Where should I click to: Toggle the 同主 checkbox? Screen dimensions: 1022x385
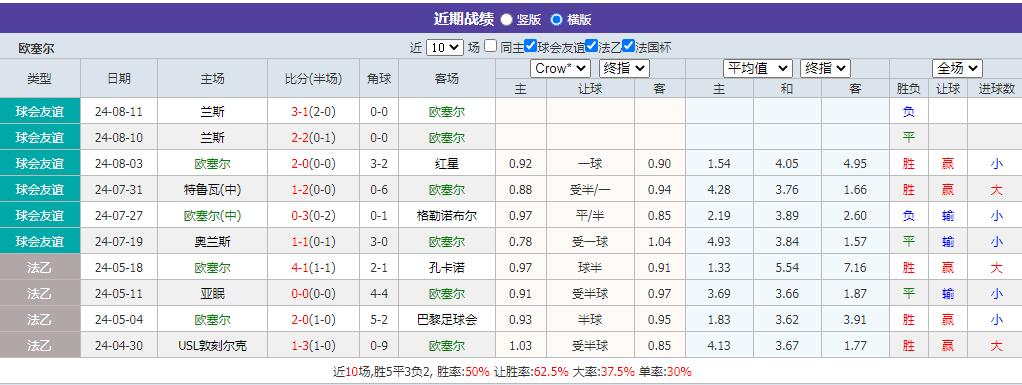tap(490, 46)
